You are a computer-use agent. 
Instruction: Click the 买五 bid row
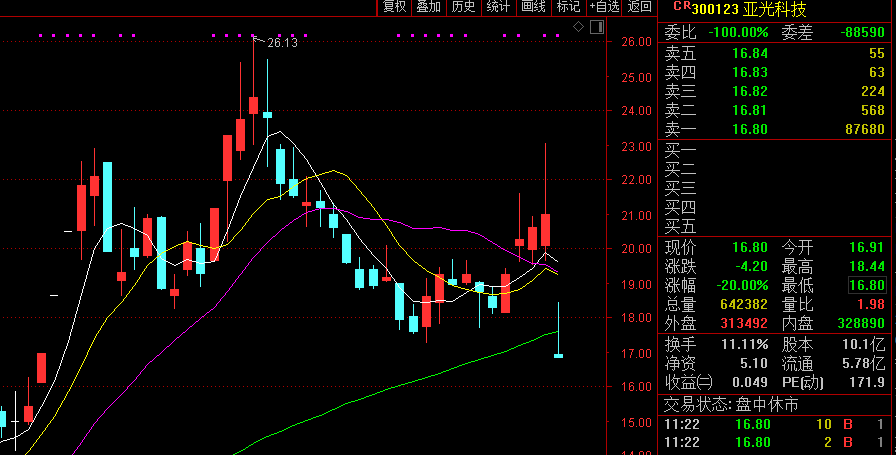pos(775,227)
